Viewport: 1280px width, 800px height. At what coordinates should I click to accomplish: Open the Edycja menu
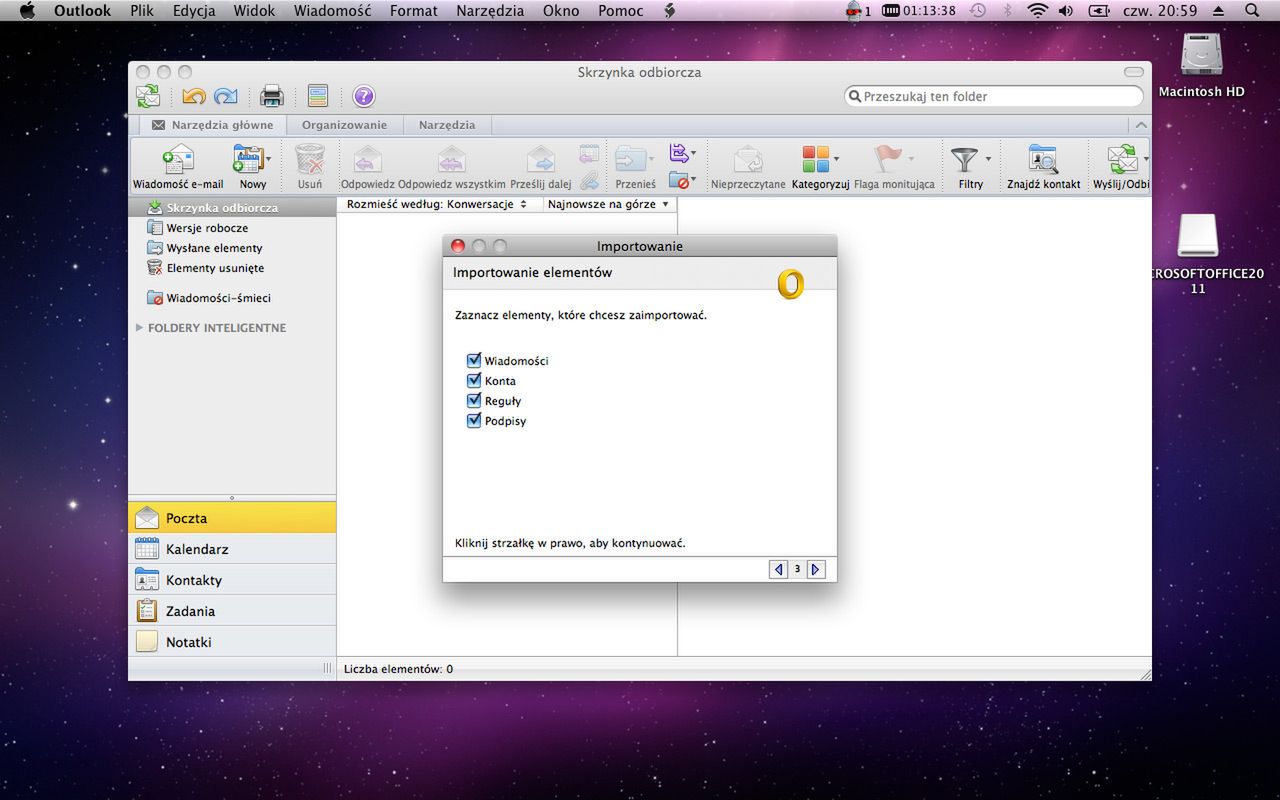tap(194, 11)
